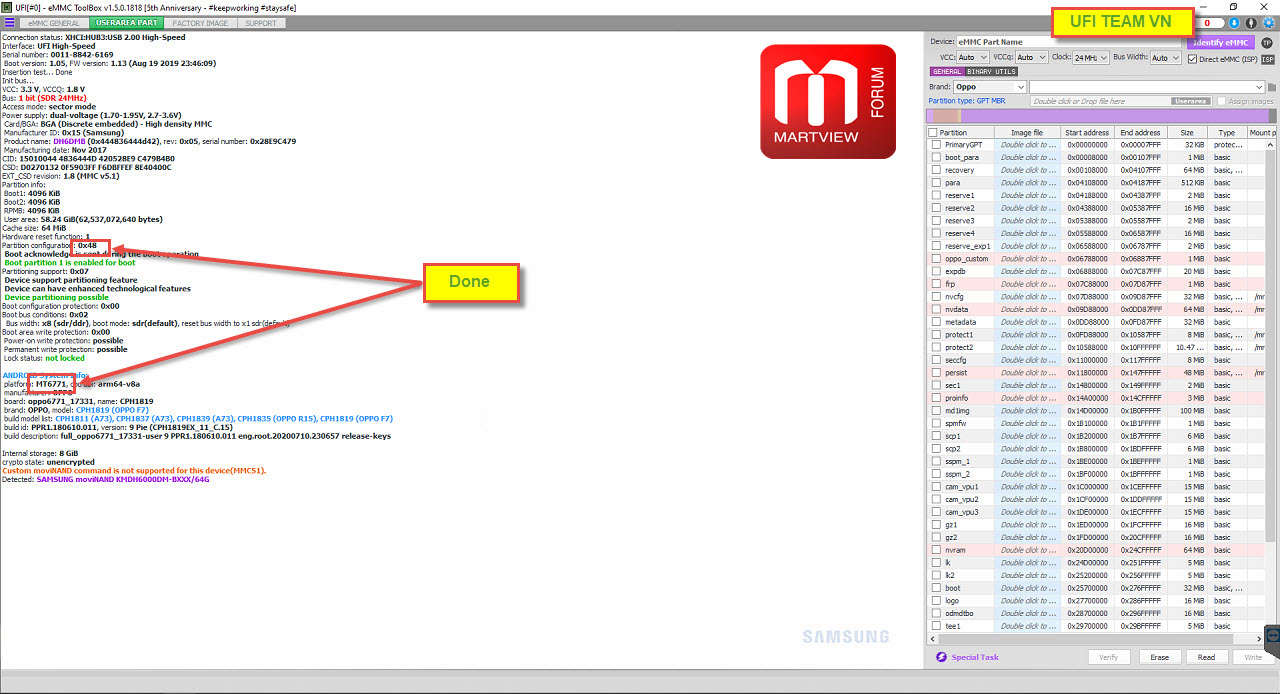Click the Image file cell for boot
The height and width of the screenshot is (694, 1280).
[x=1028, y=588]
